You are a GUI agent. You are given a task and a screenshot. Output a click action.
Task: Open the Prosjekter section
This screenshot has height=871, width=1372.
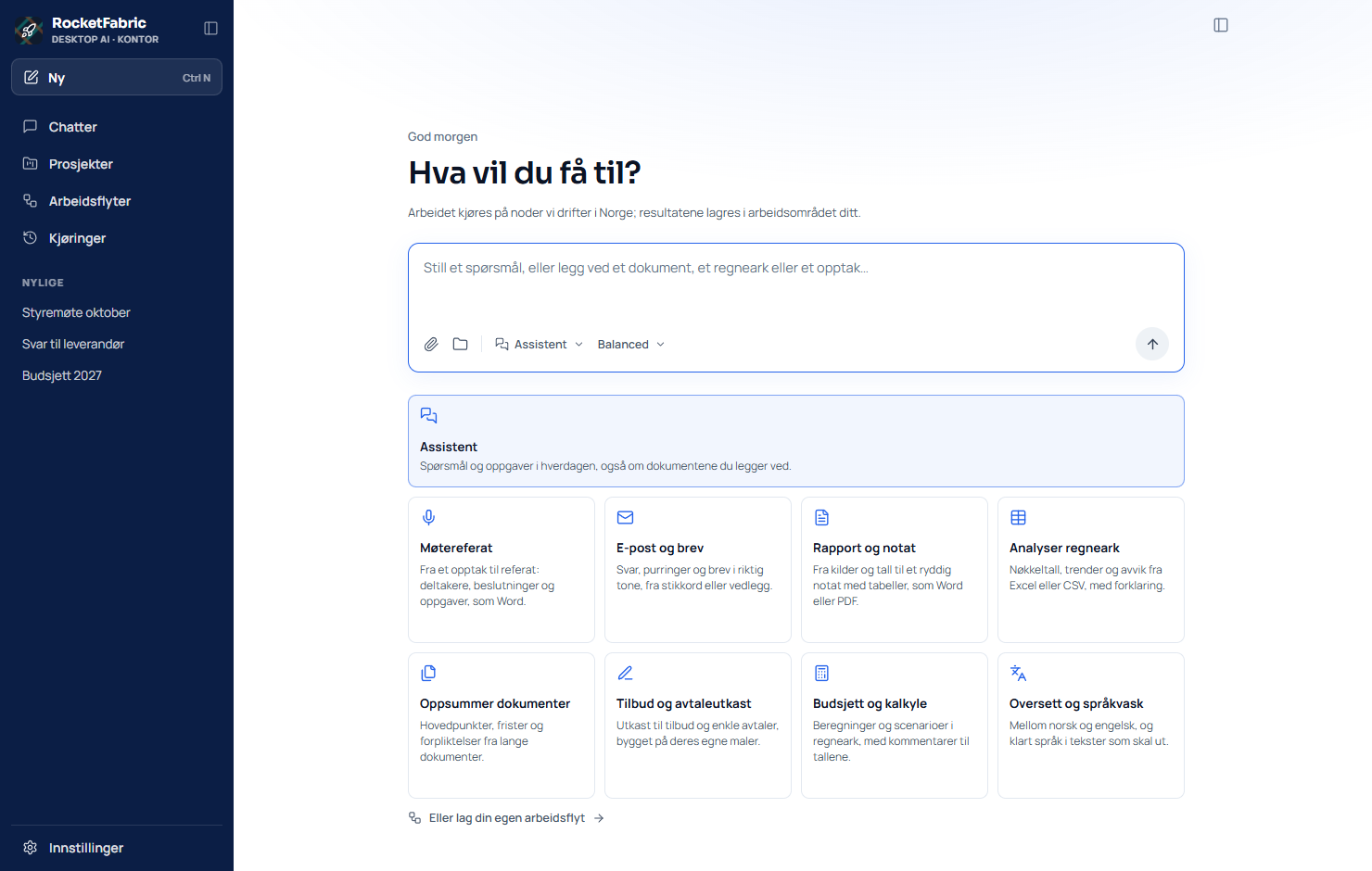(x=117, y=164)
